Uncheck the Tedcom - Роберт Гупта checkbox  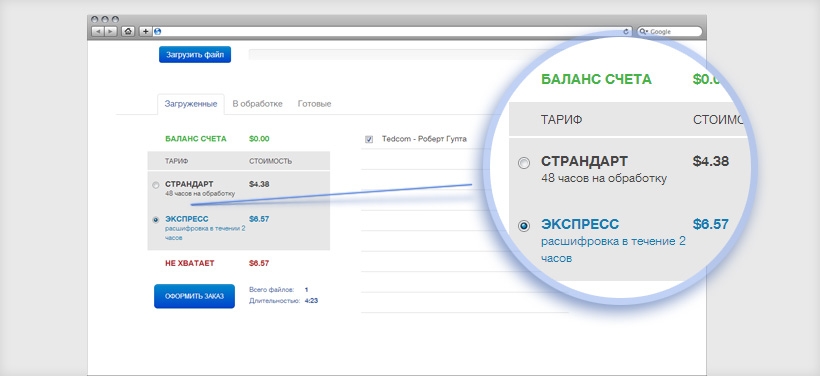(369, 139)
